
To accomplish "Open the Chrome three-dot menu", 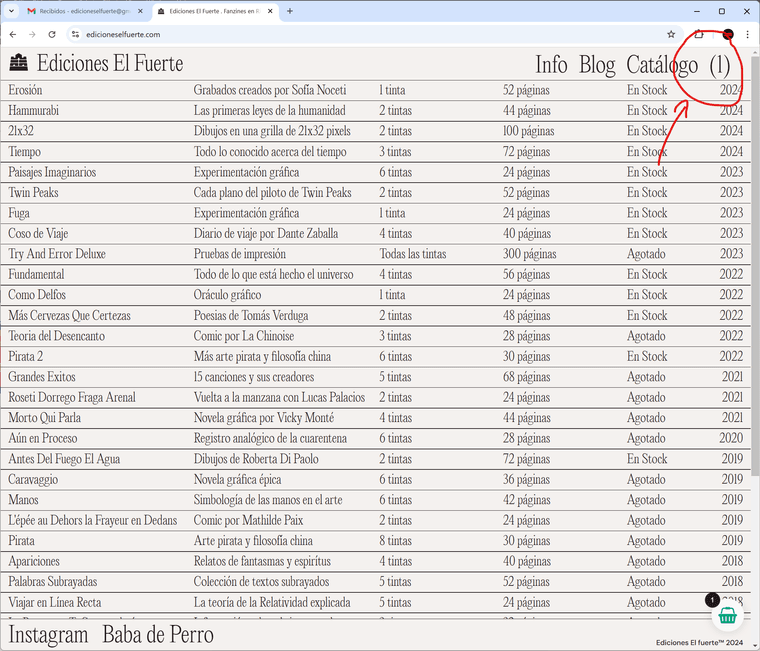I will tap(747, 34).
